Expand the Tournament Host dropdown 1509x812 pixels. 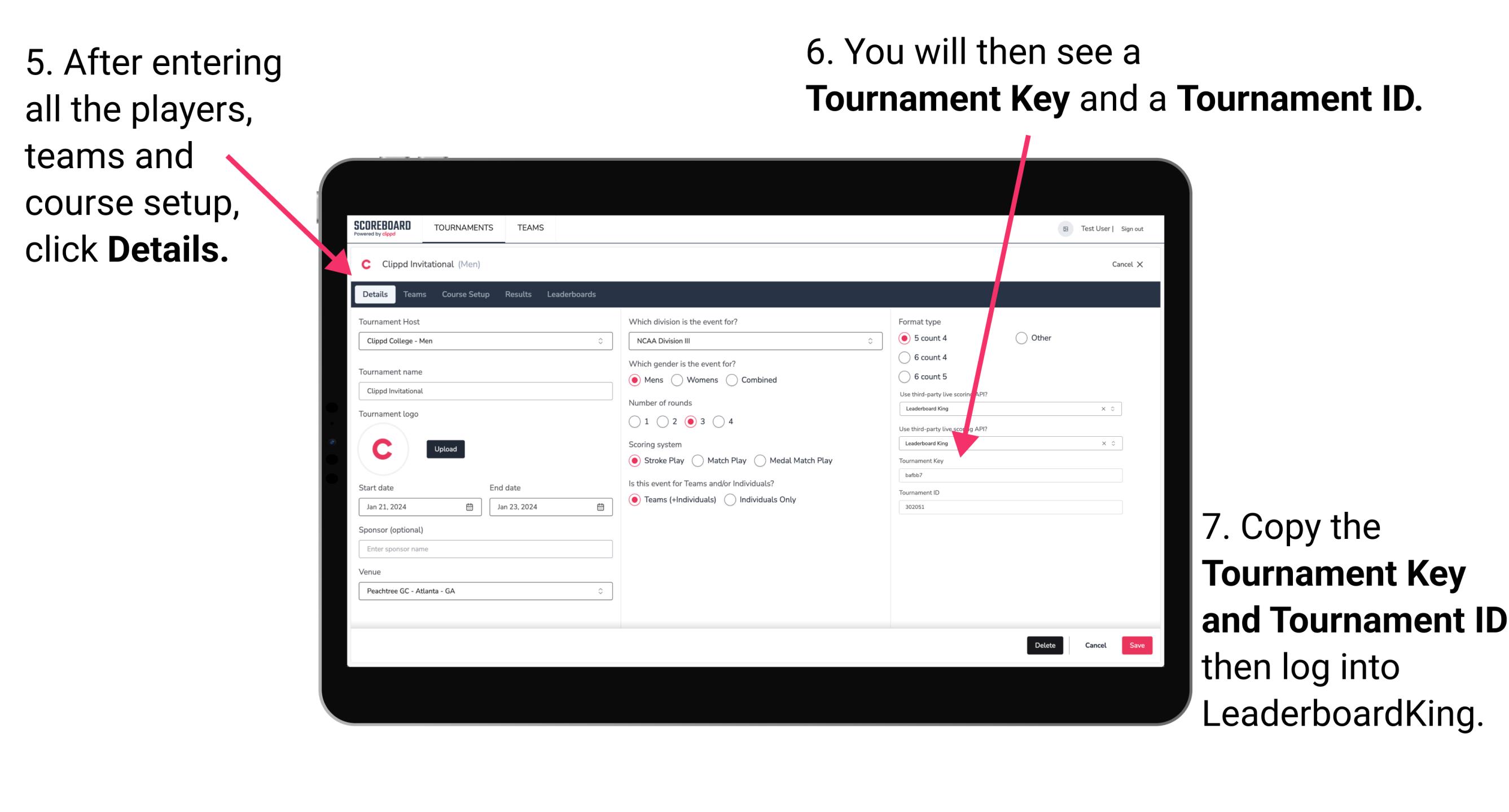tap(598, 341)
